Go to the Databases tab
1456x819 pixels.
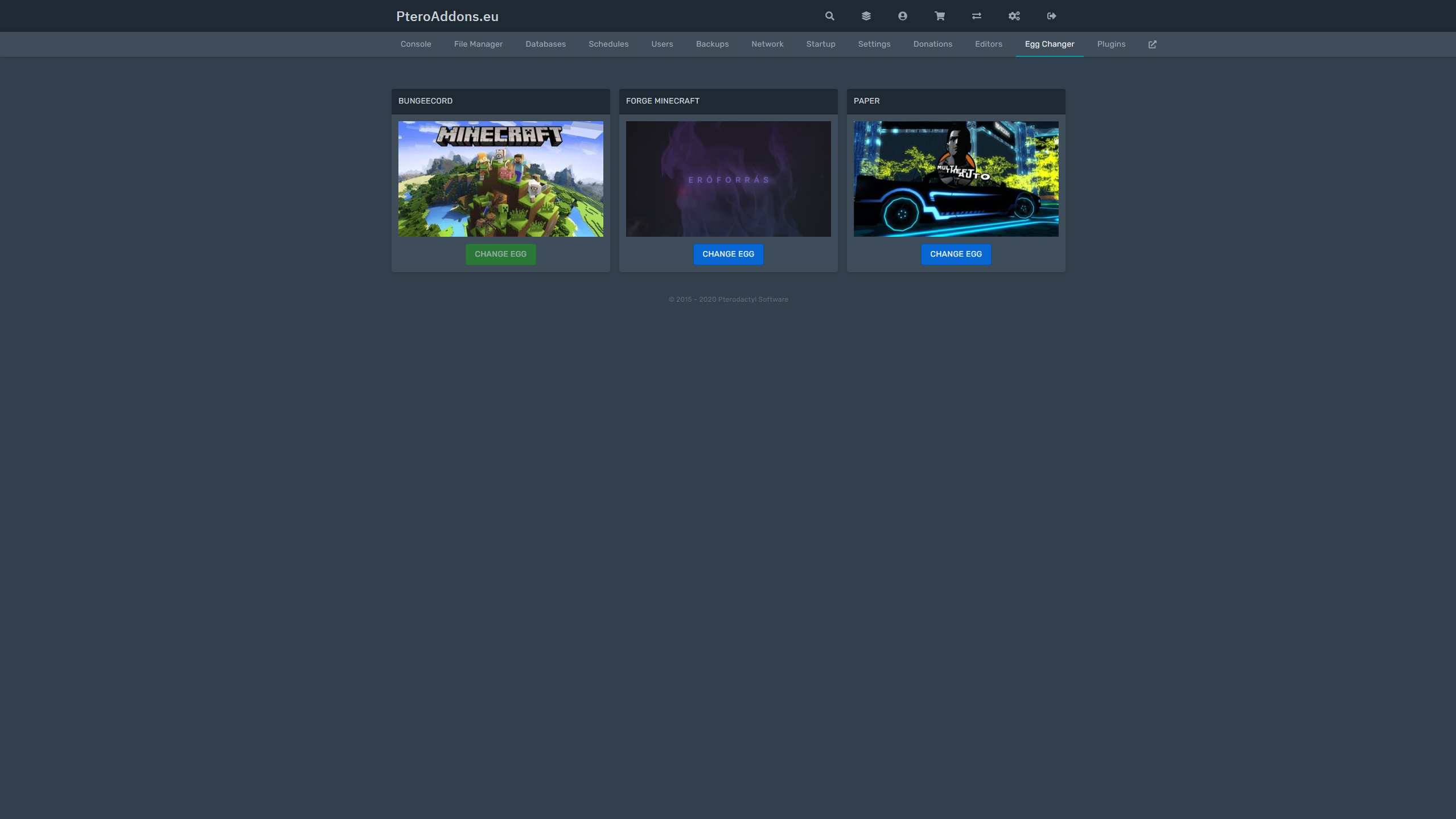coord(545,44)
